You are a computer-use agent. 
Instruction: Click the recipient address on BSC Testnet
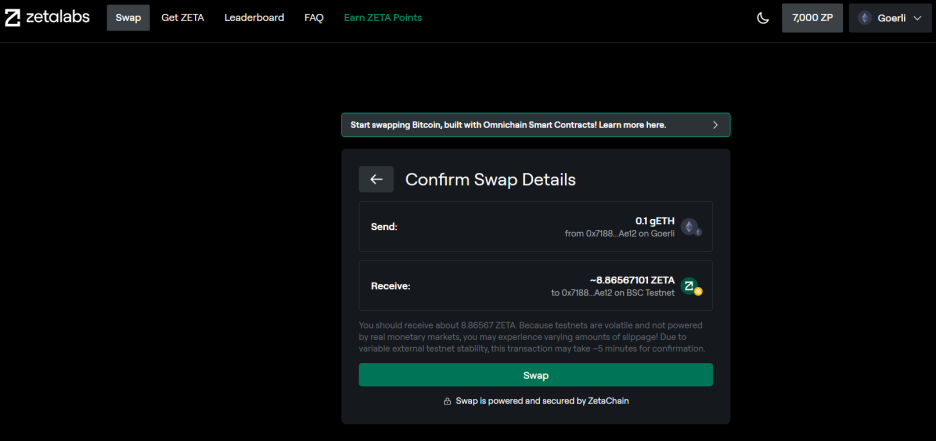click(x=613, y=293)
